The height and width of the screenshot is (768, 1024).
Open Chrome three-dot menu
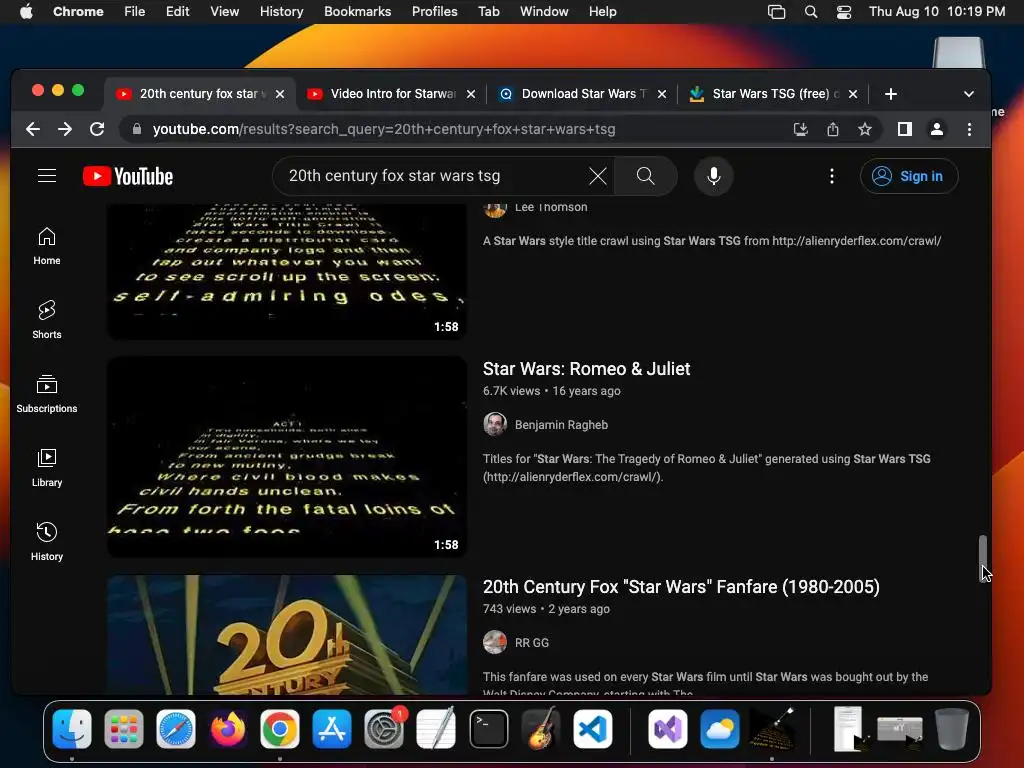pos(969,129)
